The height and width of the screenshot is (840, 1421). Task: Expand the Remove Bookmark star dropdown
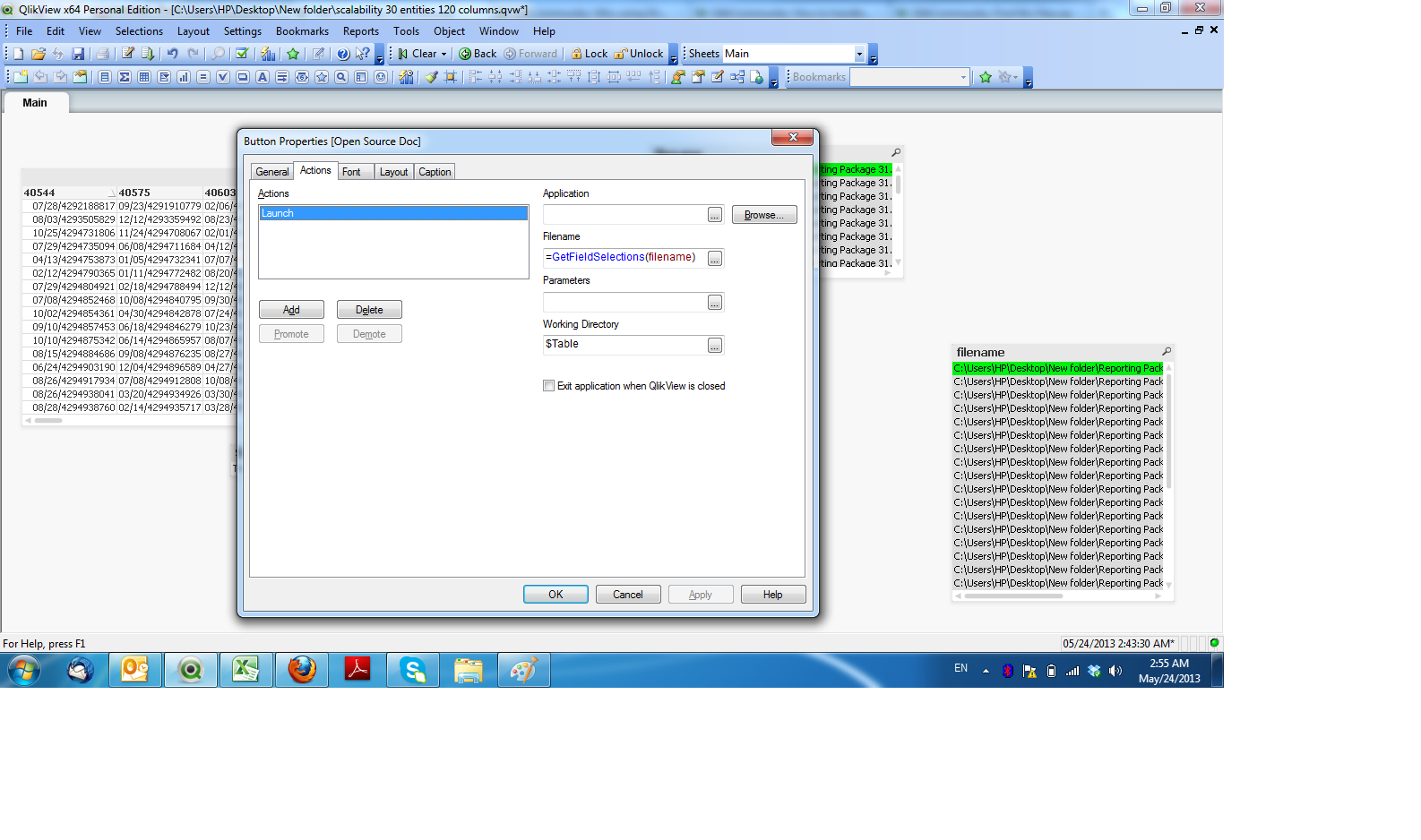coord(1015,77)
